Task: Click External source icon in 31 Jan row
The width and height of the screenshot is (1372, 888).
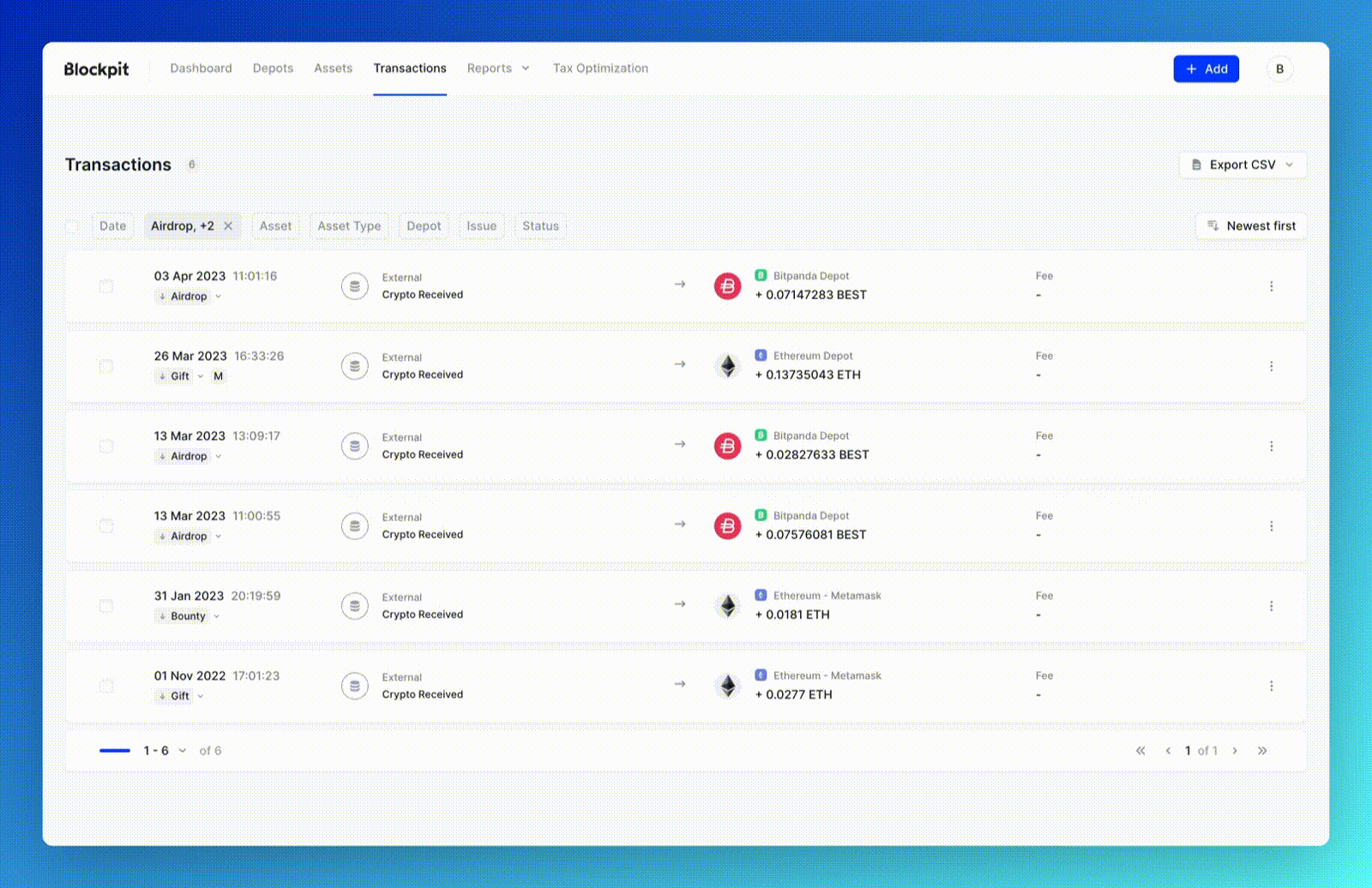Action: 355,606
